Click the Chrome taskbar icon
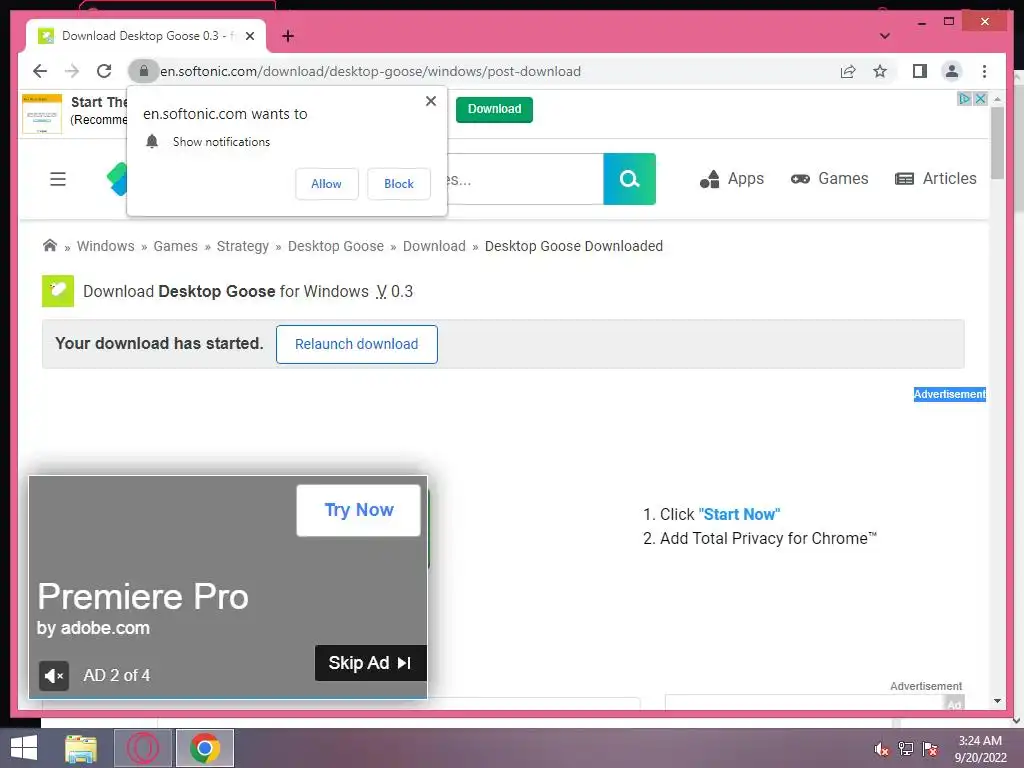Viewport: 1024px width, 768px height. coord(204,748)
